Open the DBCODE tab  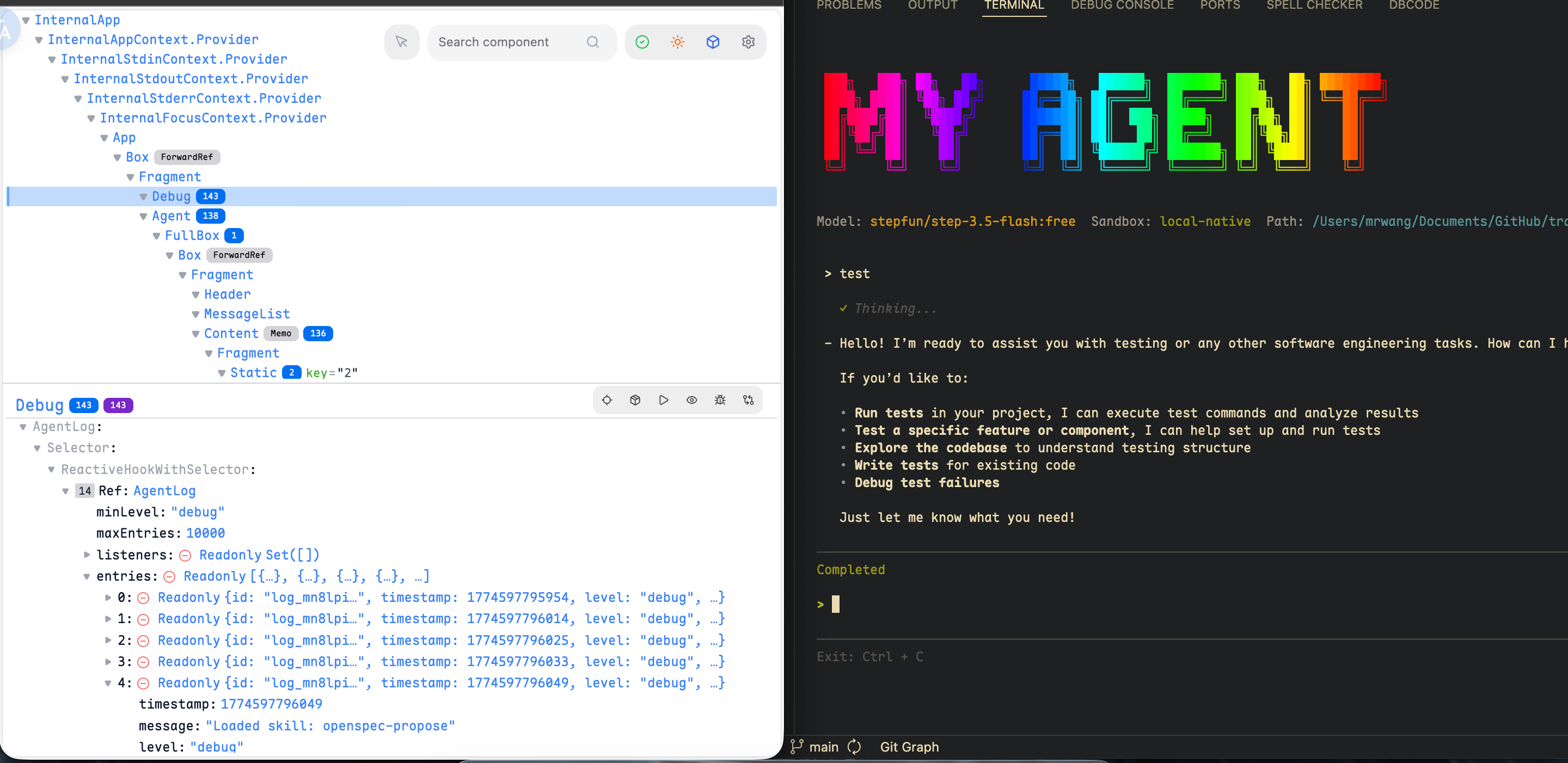pyautogui.click(x=1414, y=5)
